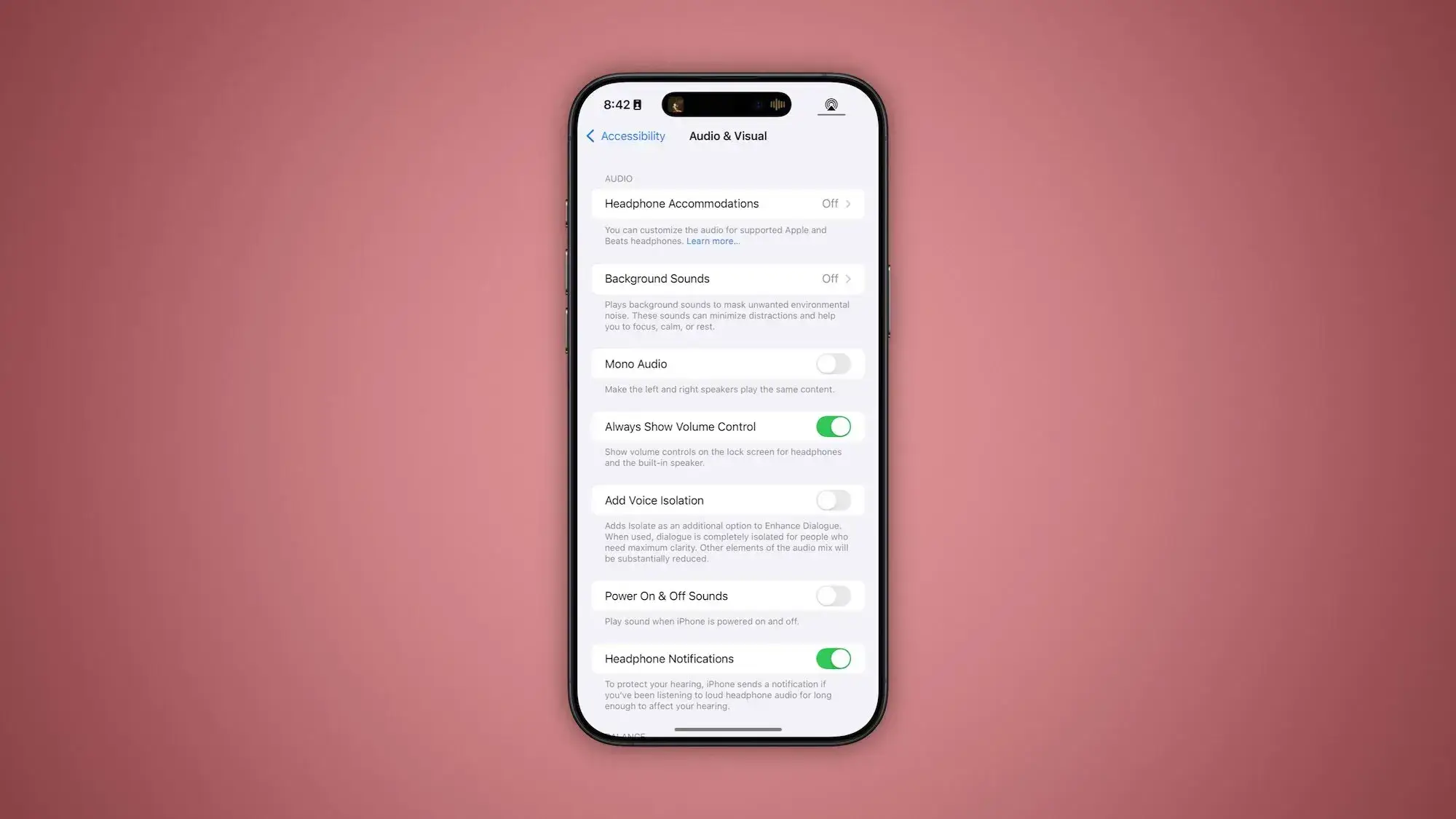Viewport: 1456px width, 819px height.
Task: Toggle Always Show Volume Control on
Action: (833, 426)
